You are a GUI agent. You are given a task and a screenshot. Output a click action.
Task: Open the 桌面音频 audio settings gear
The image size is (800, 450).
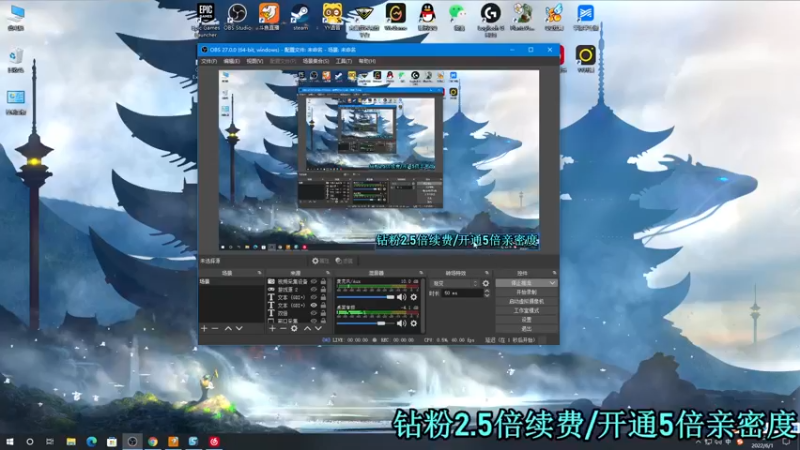(x=414, y=323)
